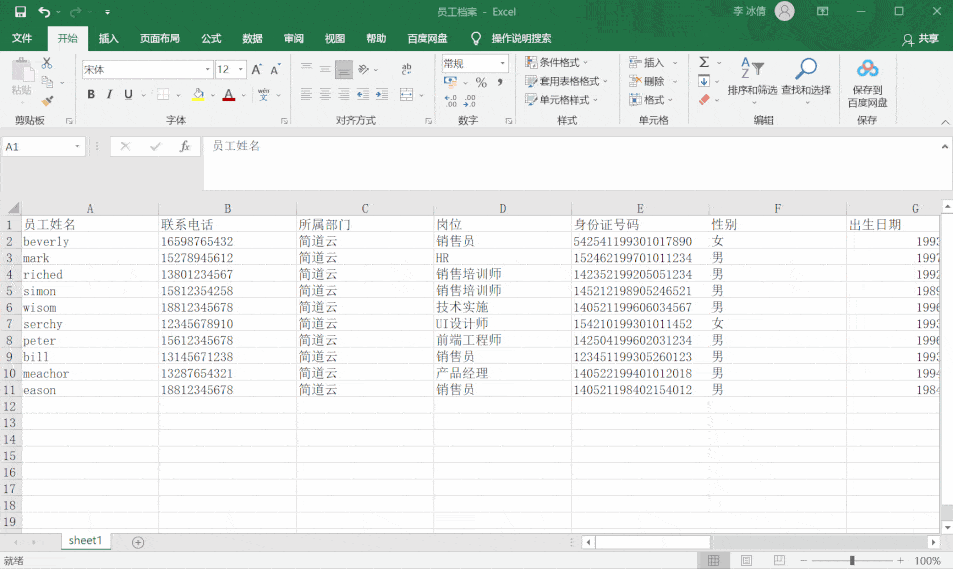The image size is (953, 569).
Task: Click 查找和选择 find and select
Action: (806, 80)
